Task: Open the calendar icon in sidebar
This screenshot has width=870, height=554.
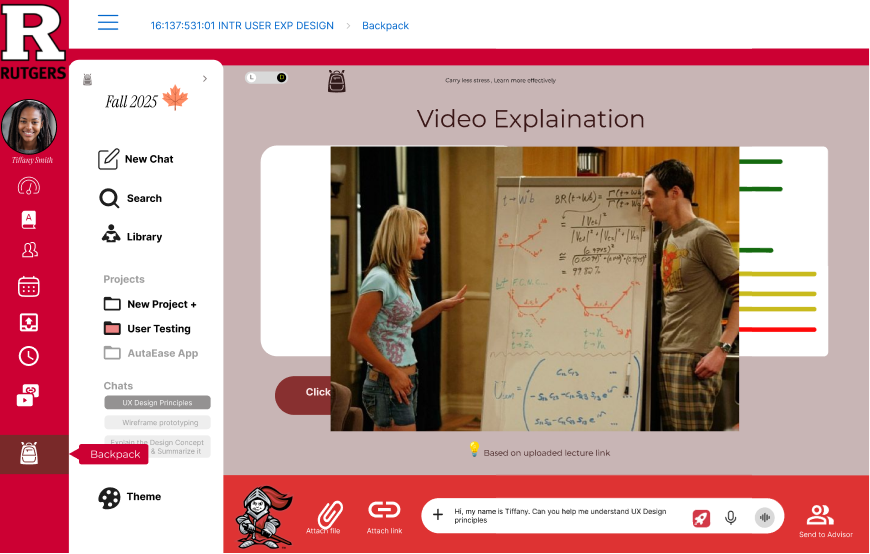Action: [29, 286]
